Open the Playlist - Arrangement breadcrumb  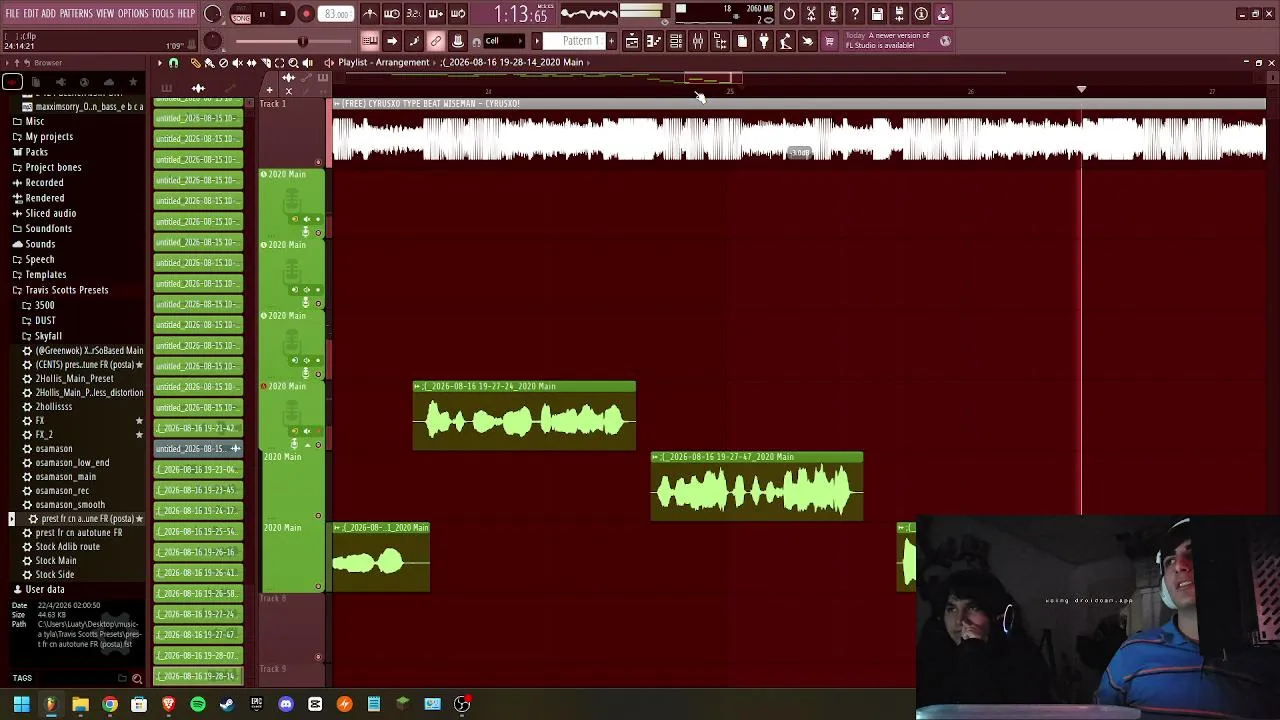[384, 63]
